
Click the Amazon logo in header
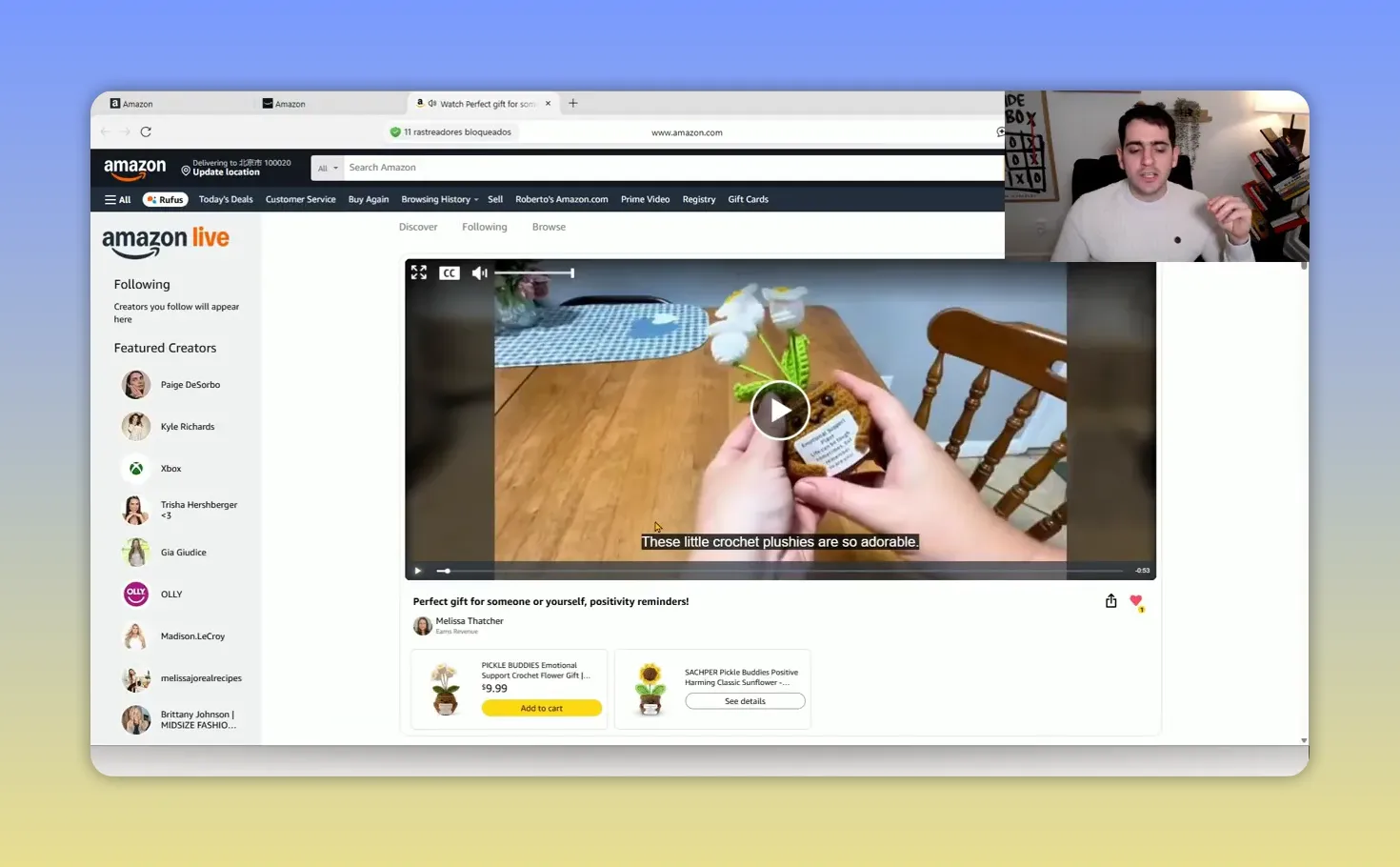[134, 170]
